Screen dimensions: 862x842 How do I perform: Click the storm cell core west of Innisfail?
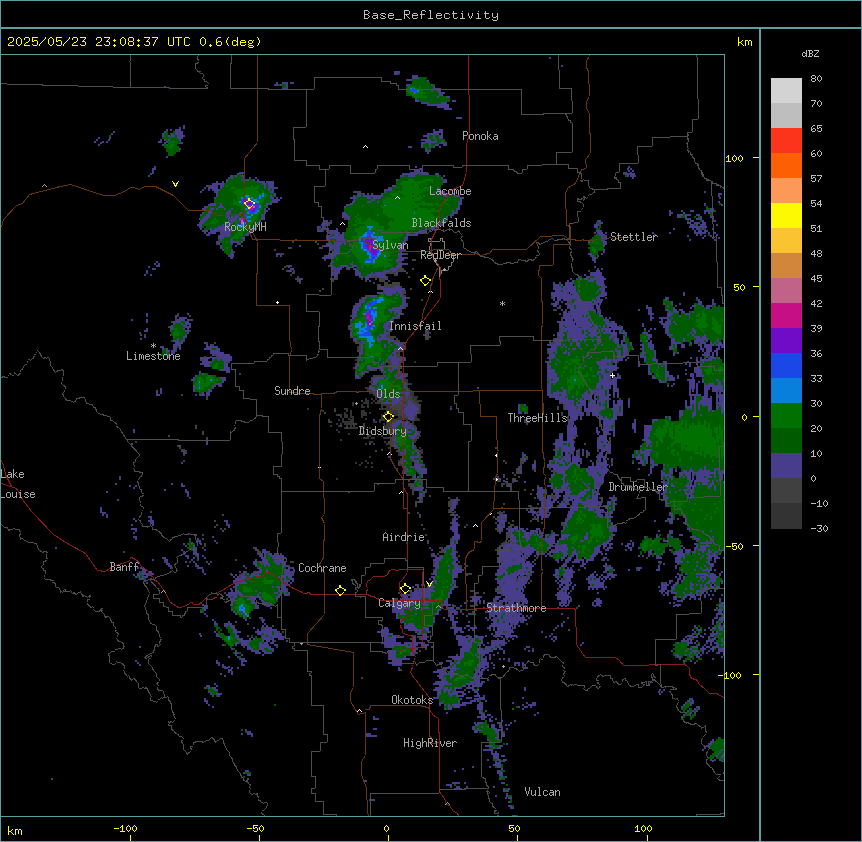point(368,319)
